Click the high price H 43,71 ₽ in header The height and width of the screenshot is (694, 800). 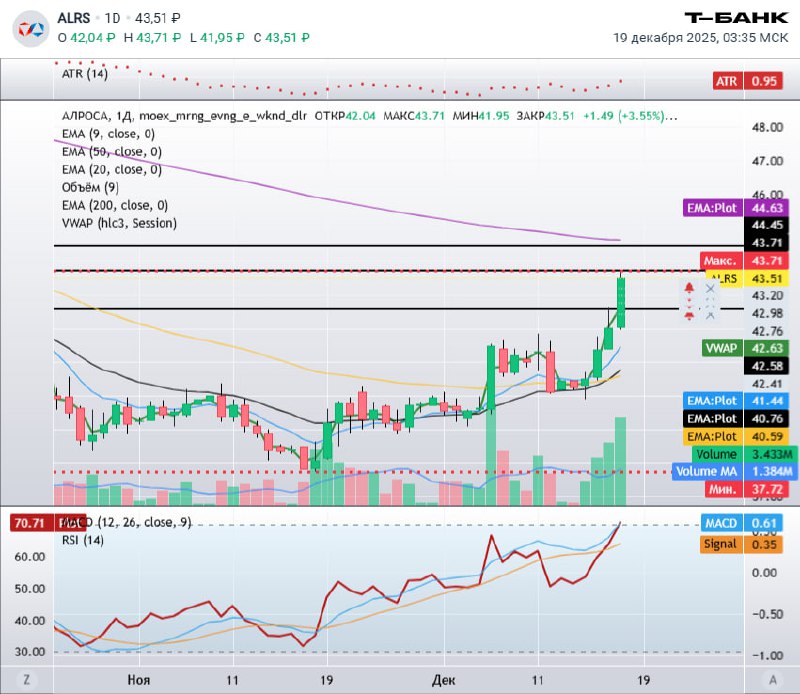point(152,38)
